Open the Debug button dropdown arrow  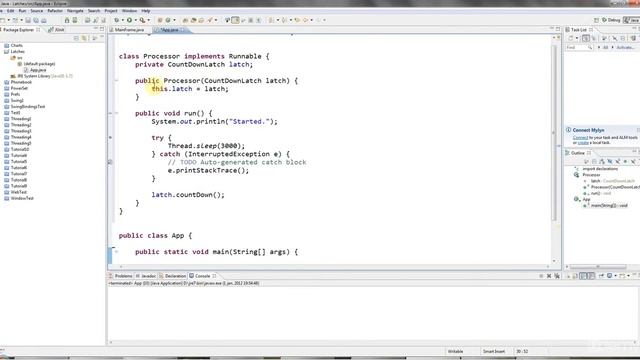tap(122, 20)
